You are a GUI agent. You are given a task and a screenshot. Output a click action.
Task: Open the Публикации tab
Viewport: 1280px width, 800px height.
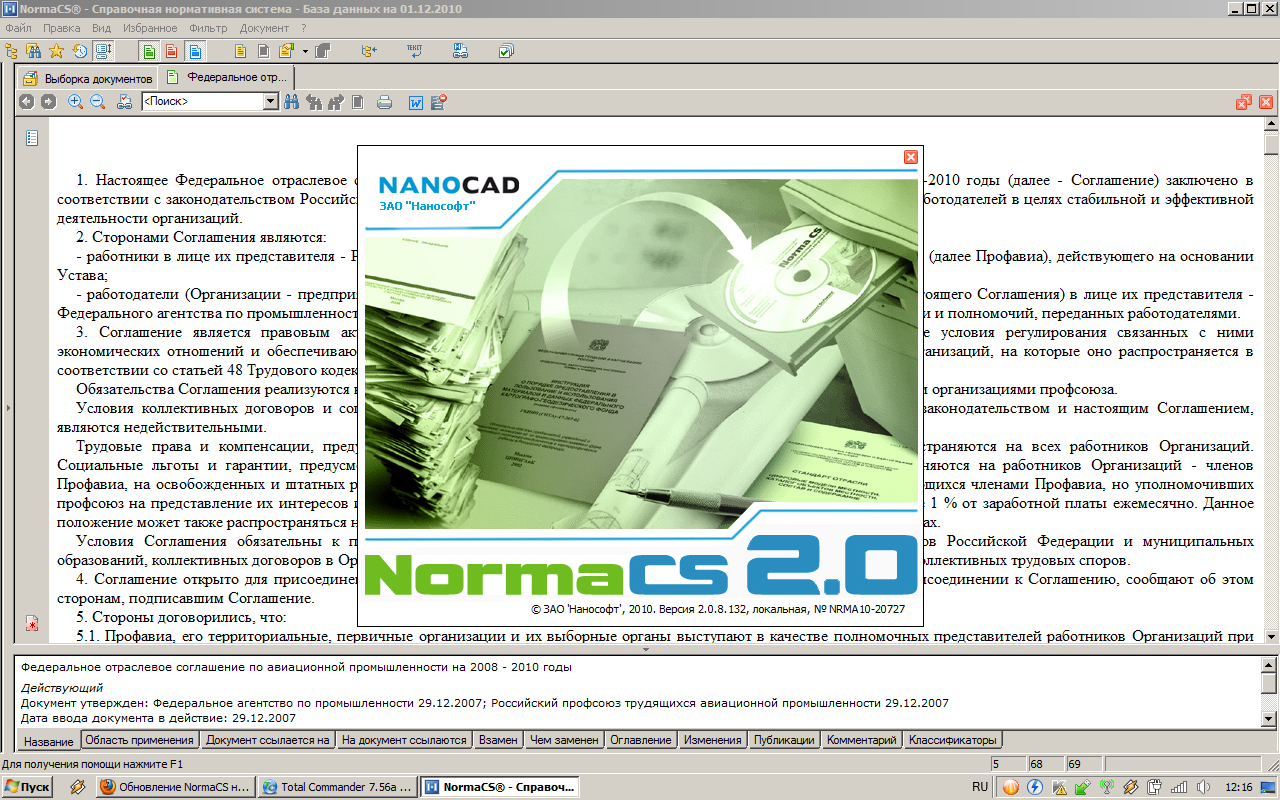point(783,740)
